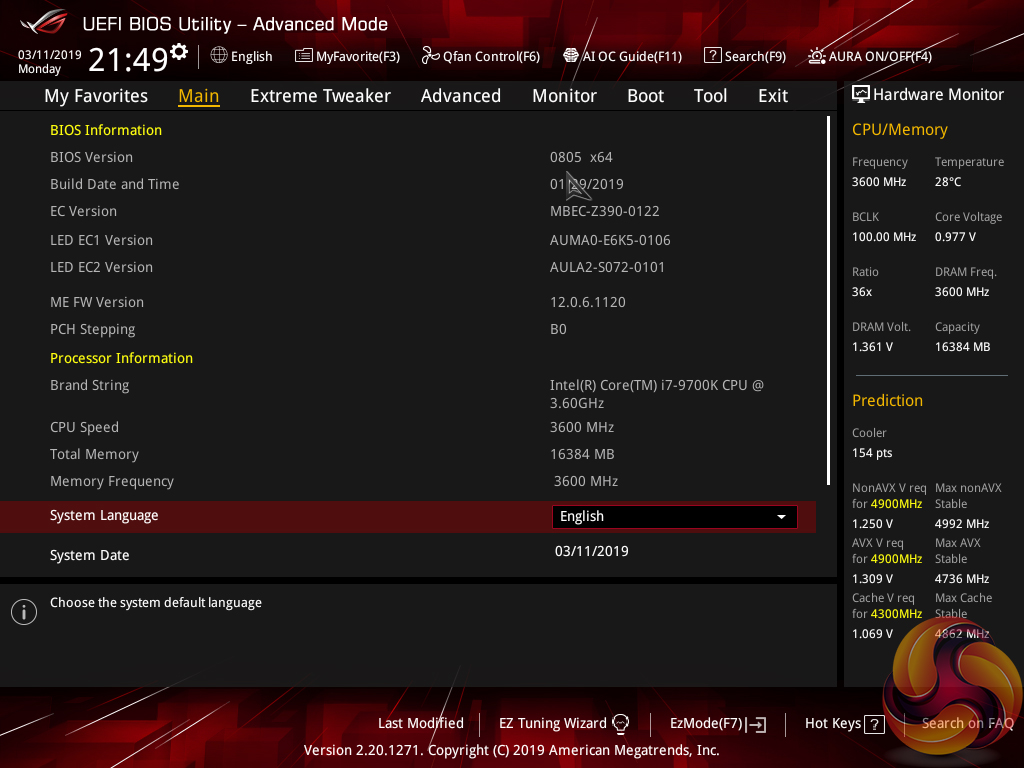Viewport: 1024px width, 768px height.
Task: Click the EzMode exit arrow icon
Action: [756, 724]
